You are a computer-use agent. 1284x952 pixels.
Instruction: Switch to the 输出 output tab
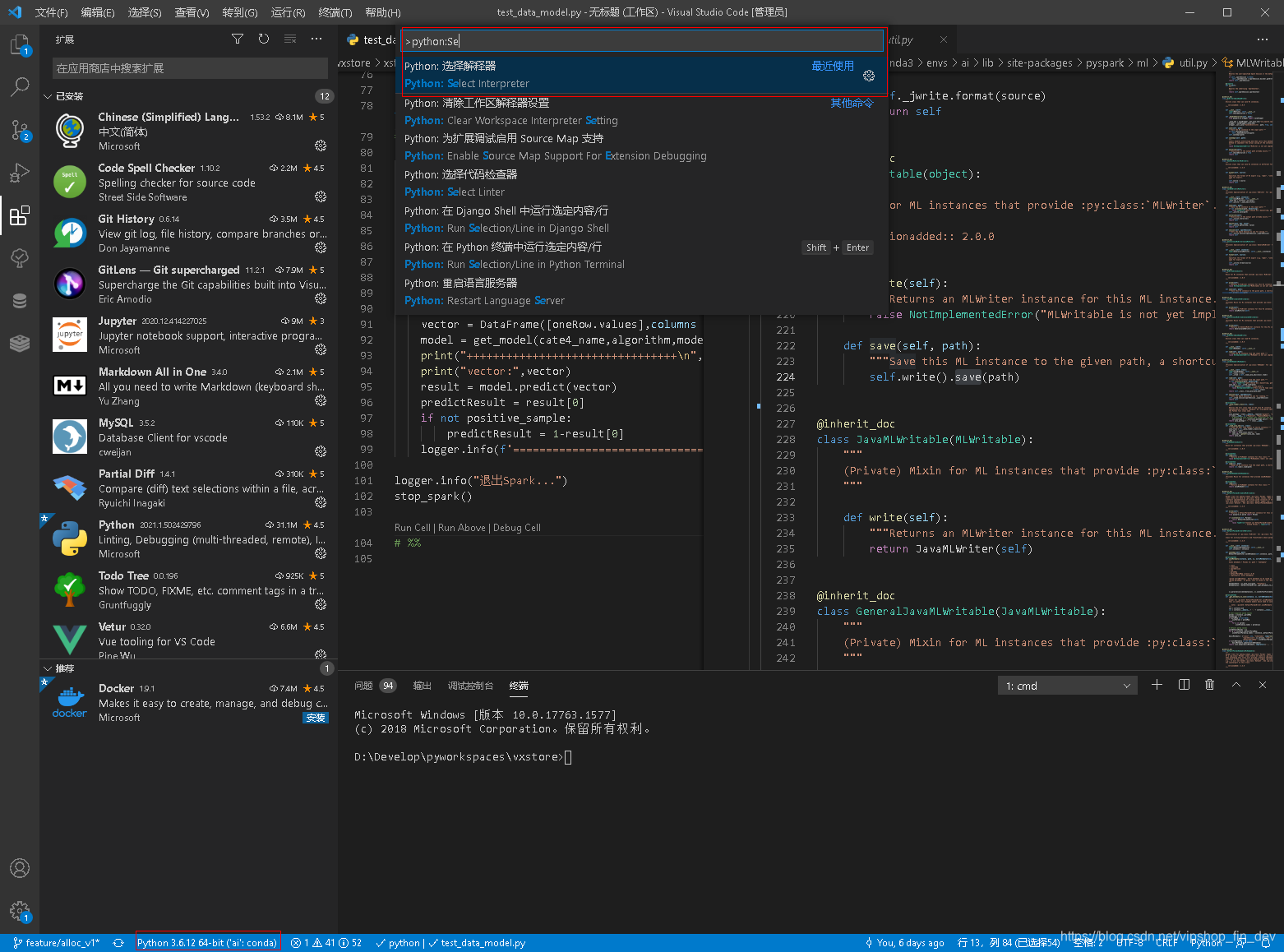(423, 686)
